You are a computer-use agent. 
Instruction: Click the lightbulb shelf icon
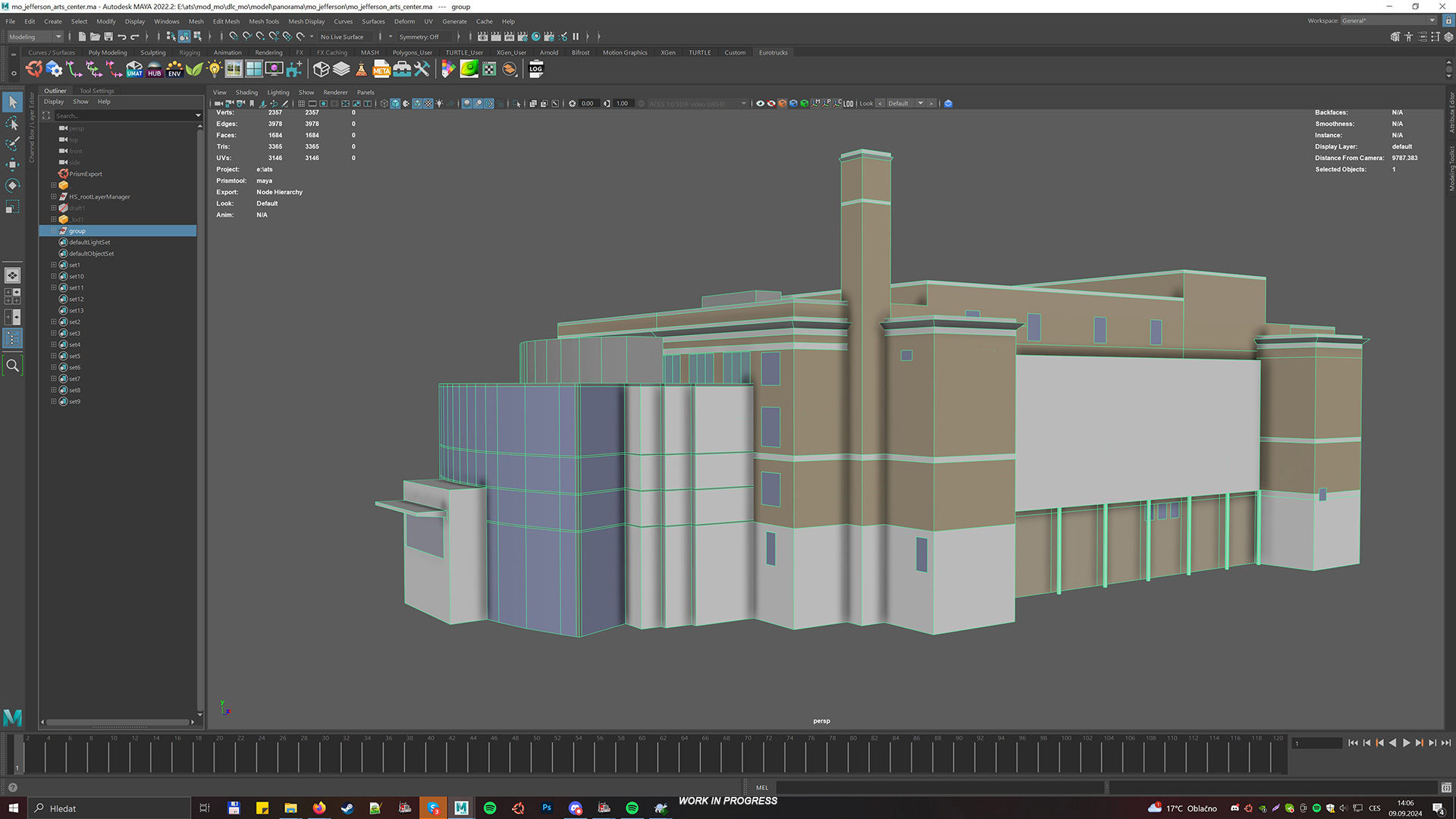pyautogui.click(x=215, y=70)
